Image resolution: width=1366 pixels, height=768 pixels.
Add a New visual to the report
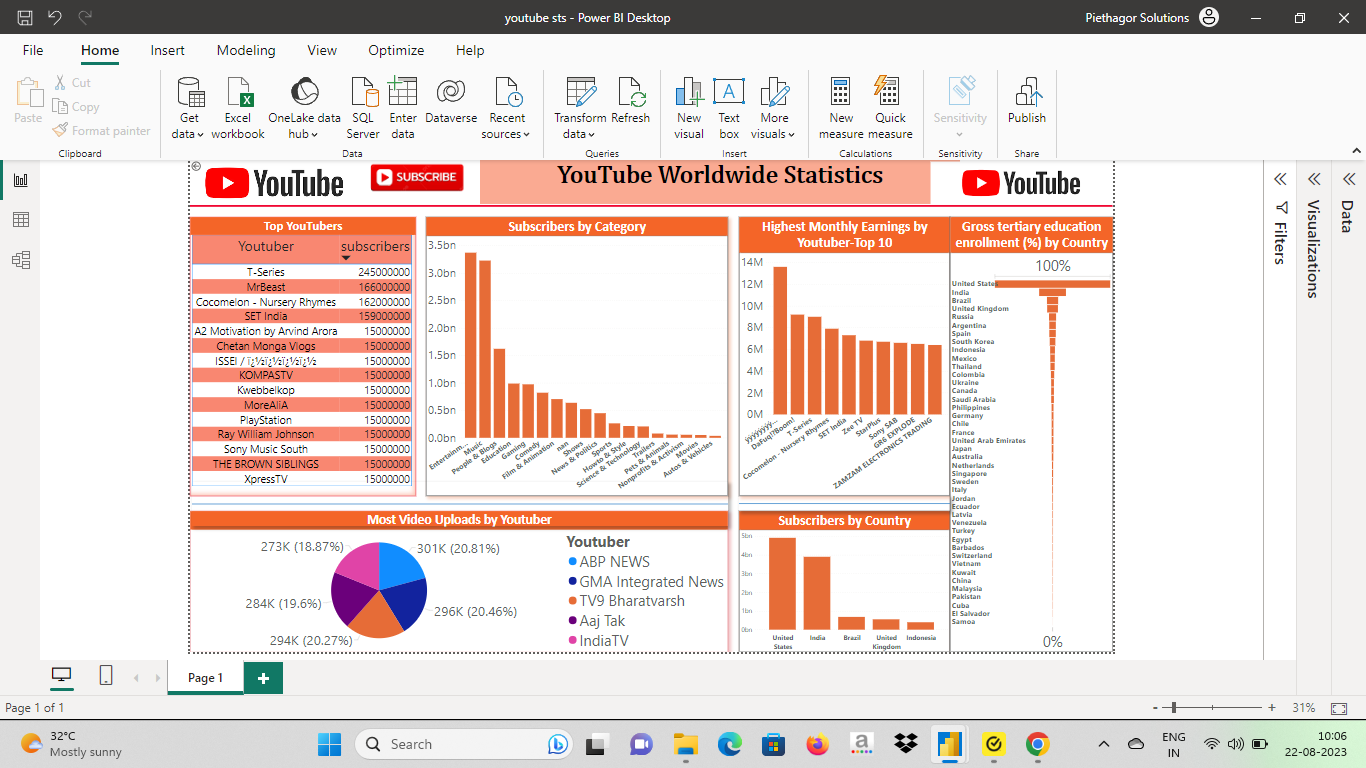pyautogui.click(x=688, y=105)
